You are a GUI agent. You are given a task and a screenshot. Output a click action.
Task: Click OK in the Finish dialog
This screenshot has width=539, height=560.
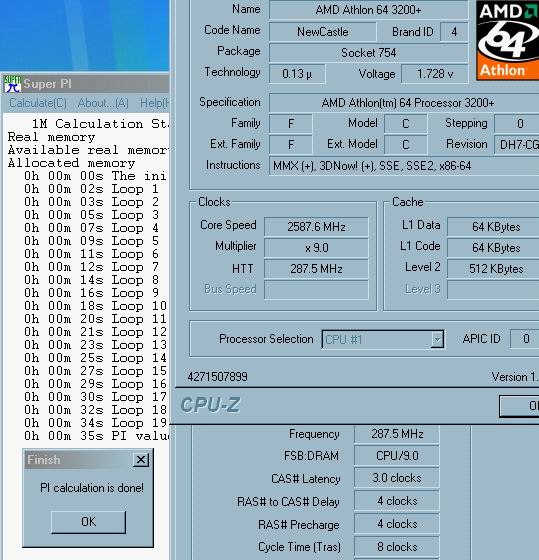88,522
